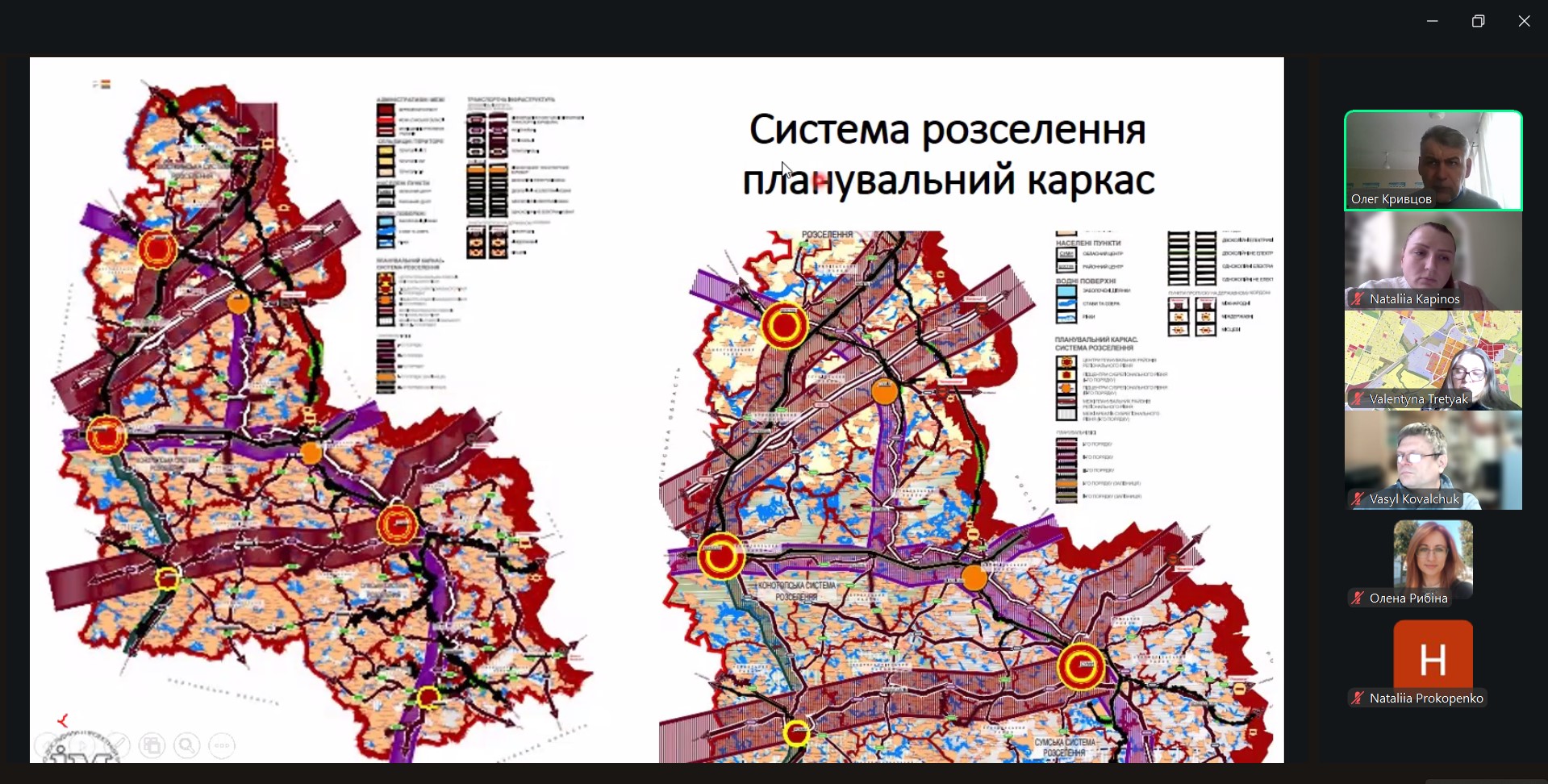This screenshot has height=784, width=1548.
Task: Click muted microphone icon beside Valentyna Tretyak
Action: click(1358, 399)
